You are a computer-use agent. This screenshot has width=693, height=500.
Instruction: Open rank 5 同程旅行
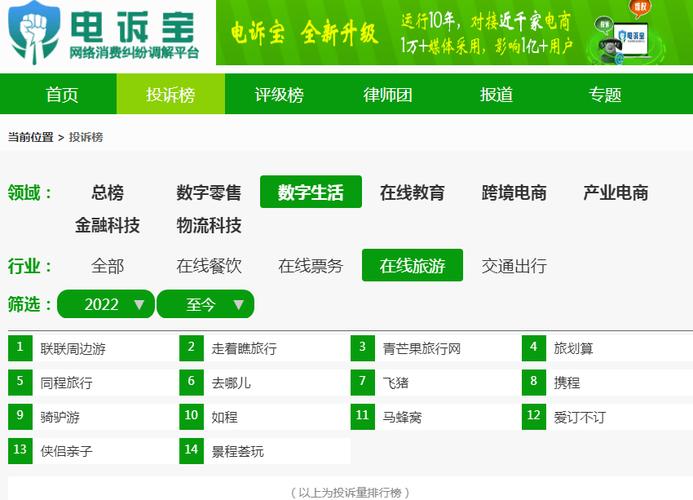tap(93, 382)
